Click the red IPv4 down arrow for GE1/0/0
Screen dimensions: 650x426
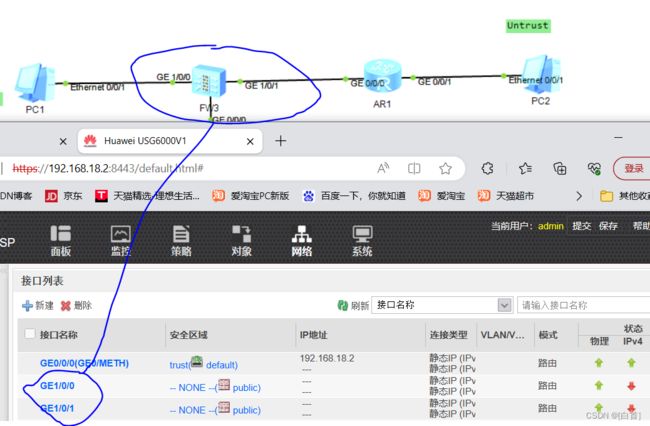pos(631,386)
